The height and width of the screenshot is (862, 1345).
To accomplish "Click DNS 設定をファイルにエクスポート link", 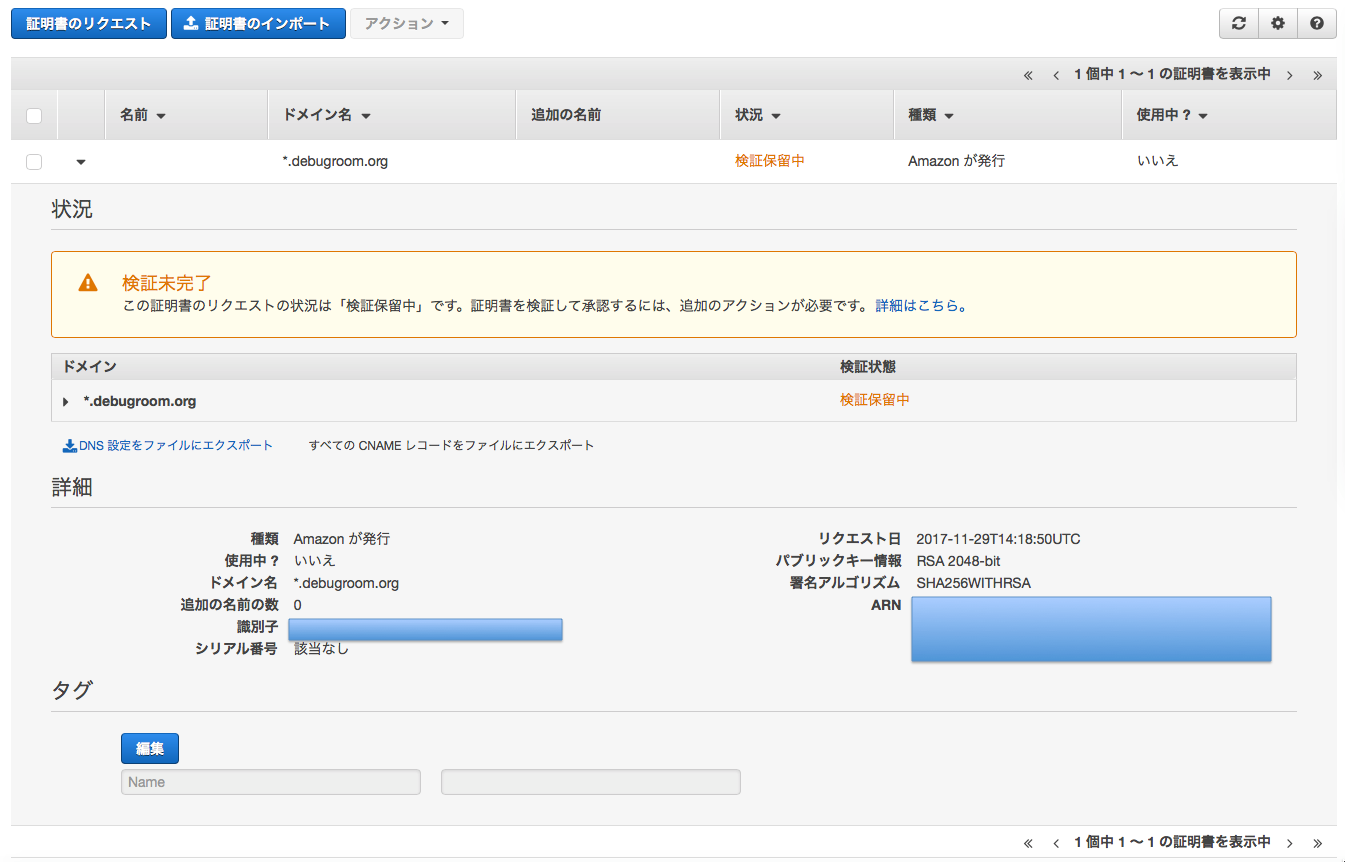I will 168,446.
